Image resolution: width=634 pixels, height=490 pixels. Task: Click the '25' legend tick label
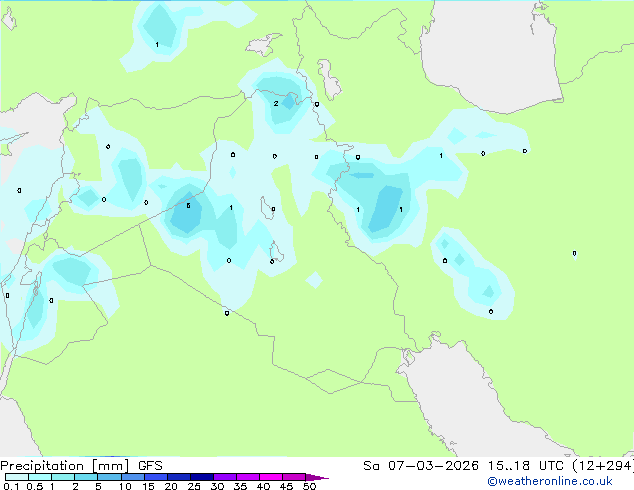pyautogui.click(x=194, y=486)
